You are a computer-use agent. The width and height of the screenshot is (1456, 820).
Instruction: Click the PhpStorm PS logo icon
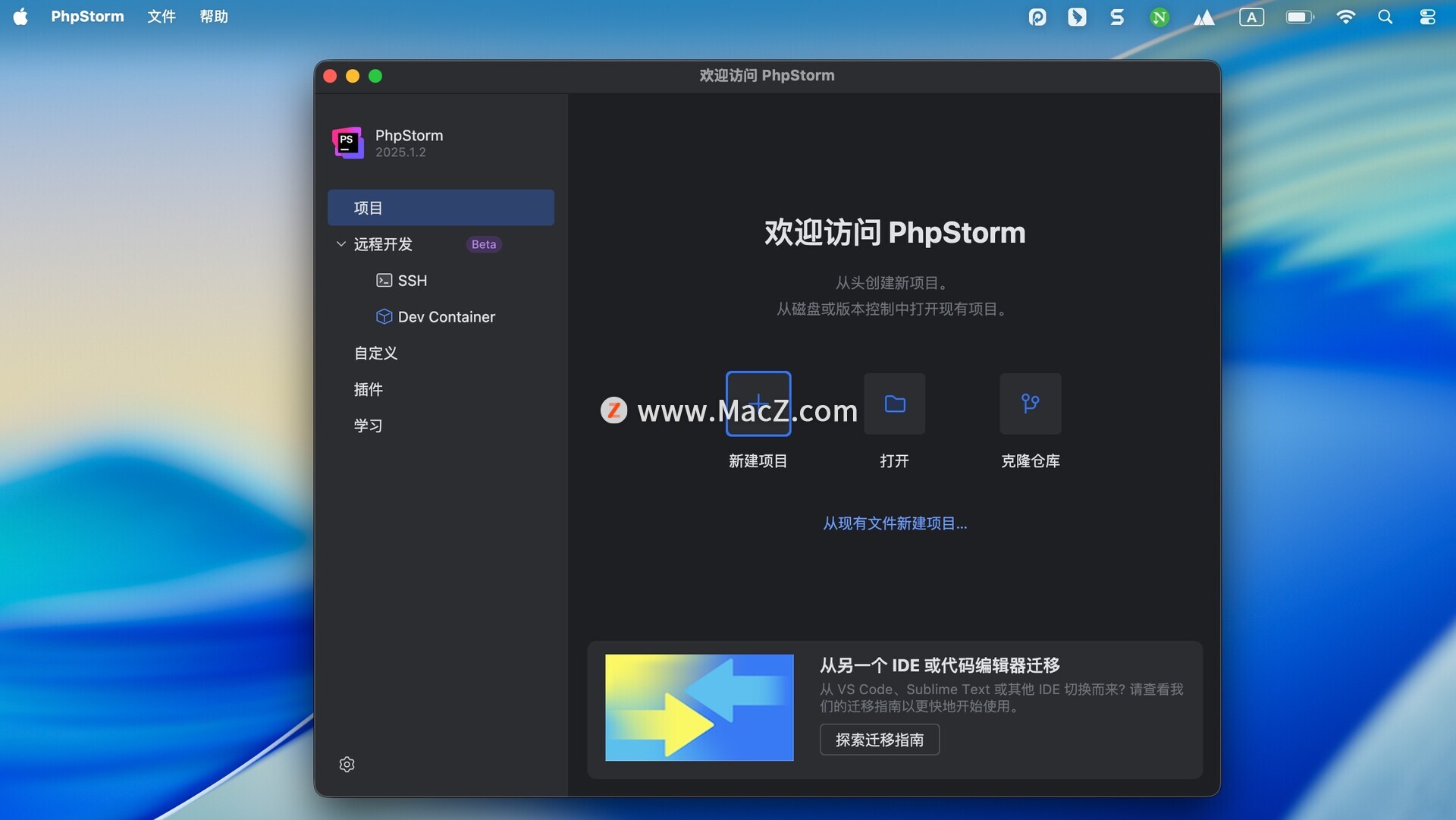coord(348,143)
